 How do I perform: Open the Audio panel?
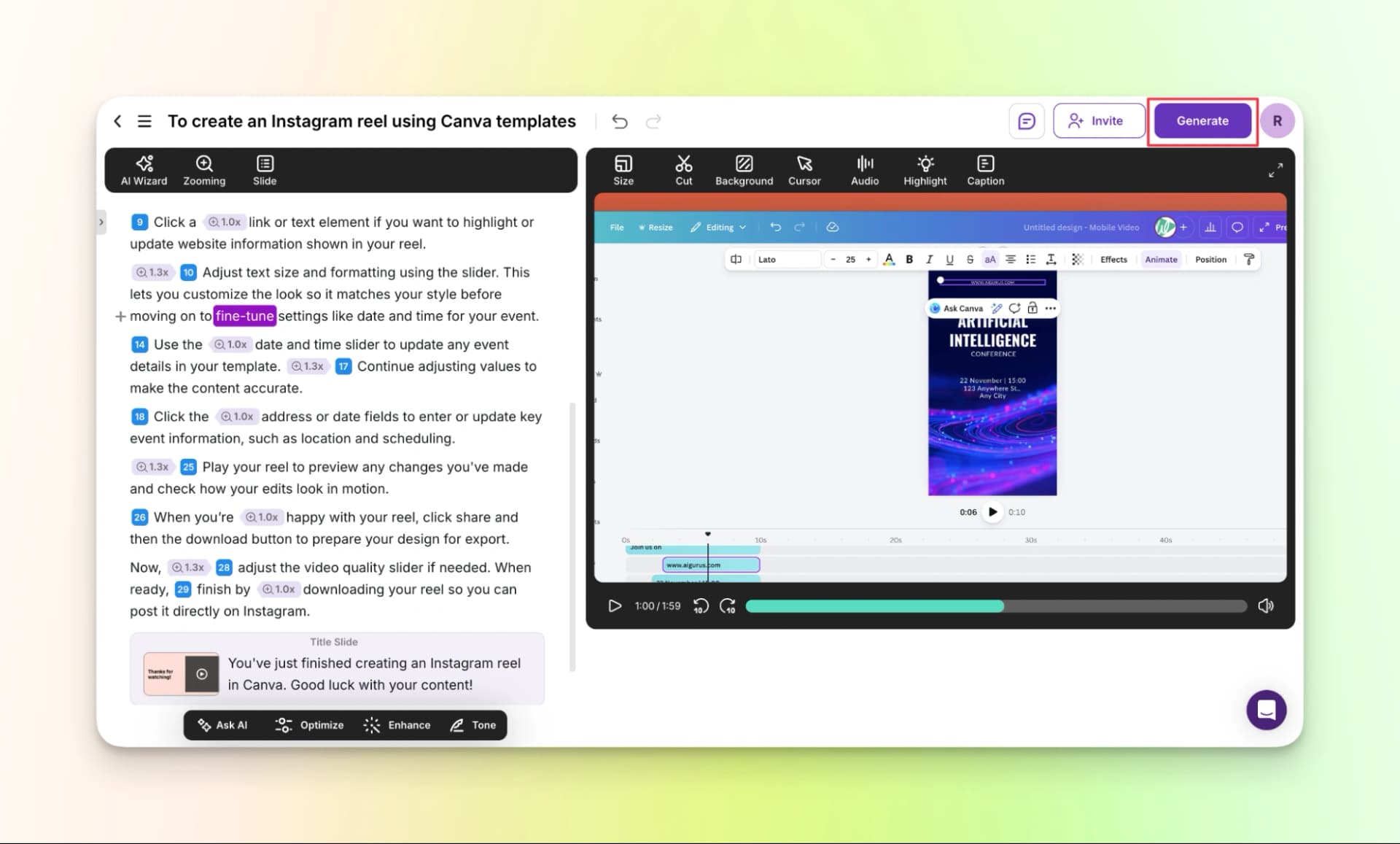point(864,170)
